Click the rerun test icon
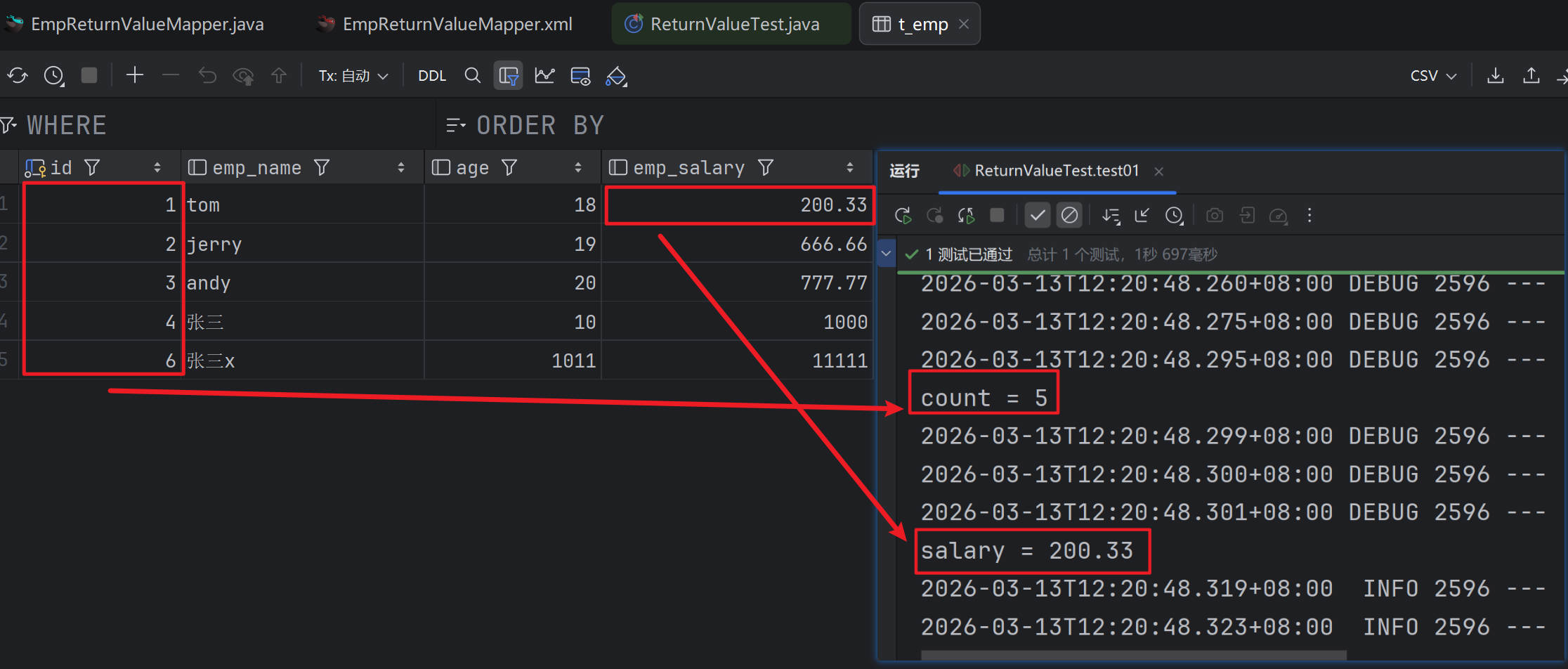This screenshot has height=669, width=1568. click(903, 216)
